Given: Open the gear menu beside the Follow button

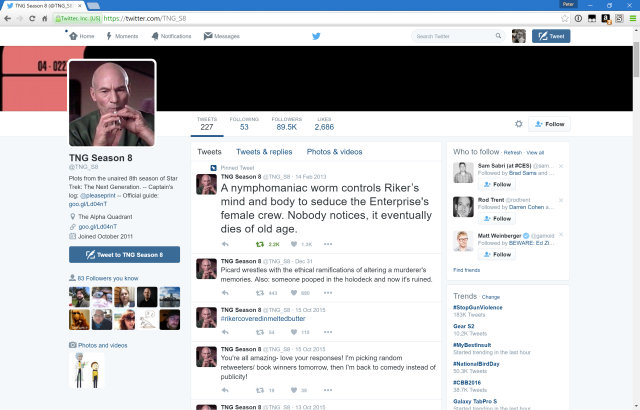Looking at the screenshot, I should point(518,124).
